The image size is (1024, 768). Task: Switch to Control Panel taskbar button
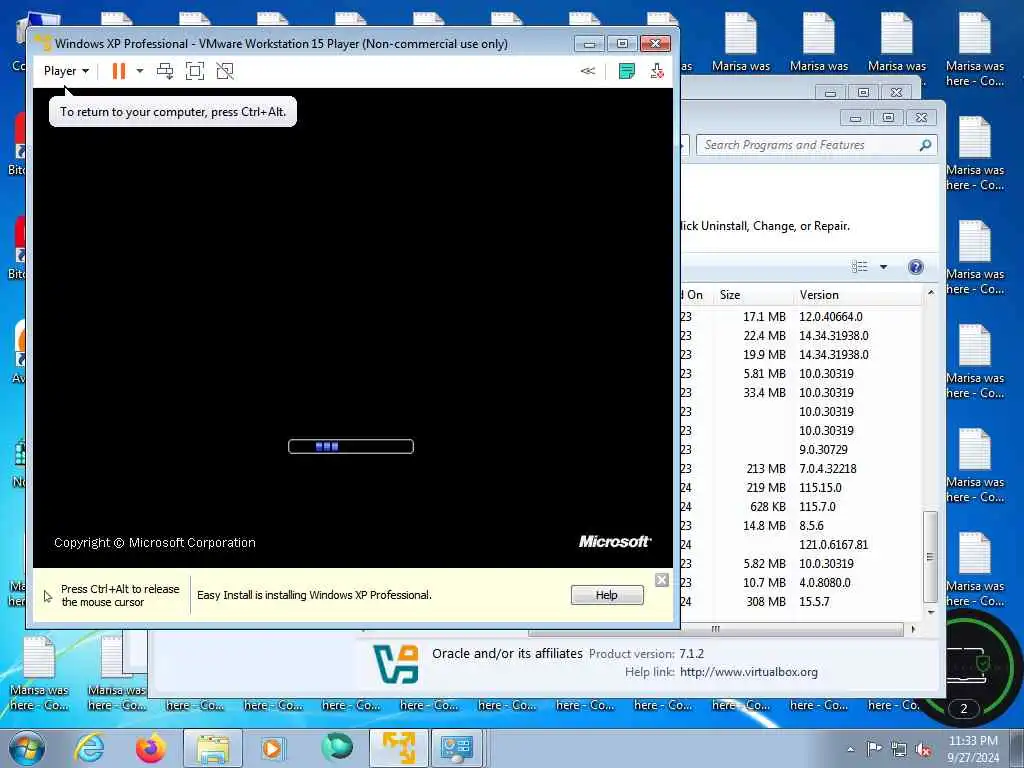456,748
